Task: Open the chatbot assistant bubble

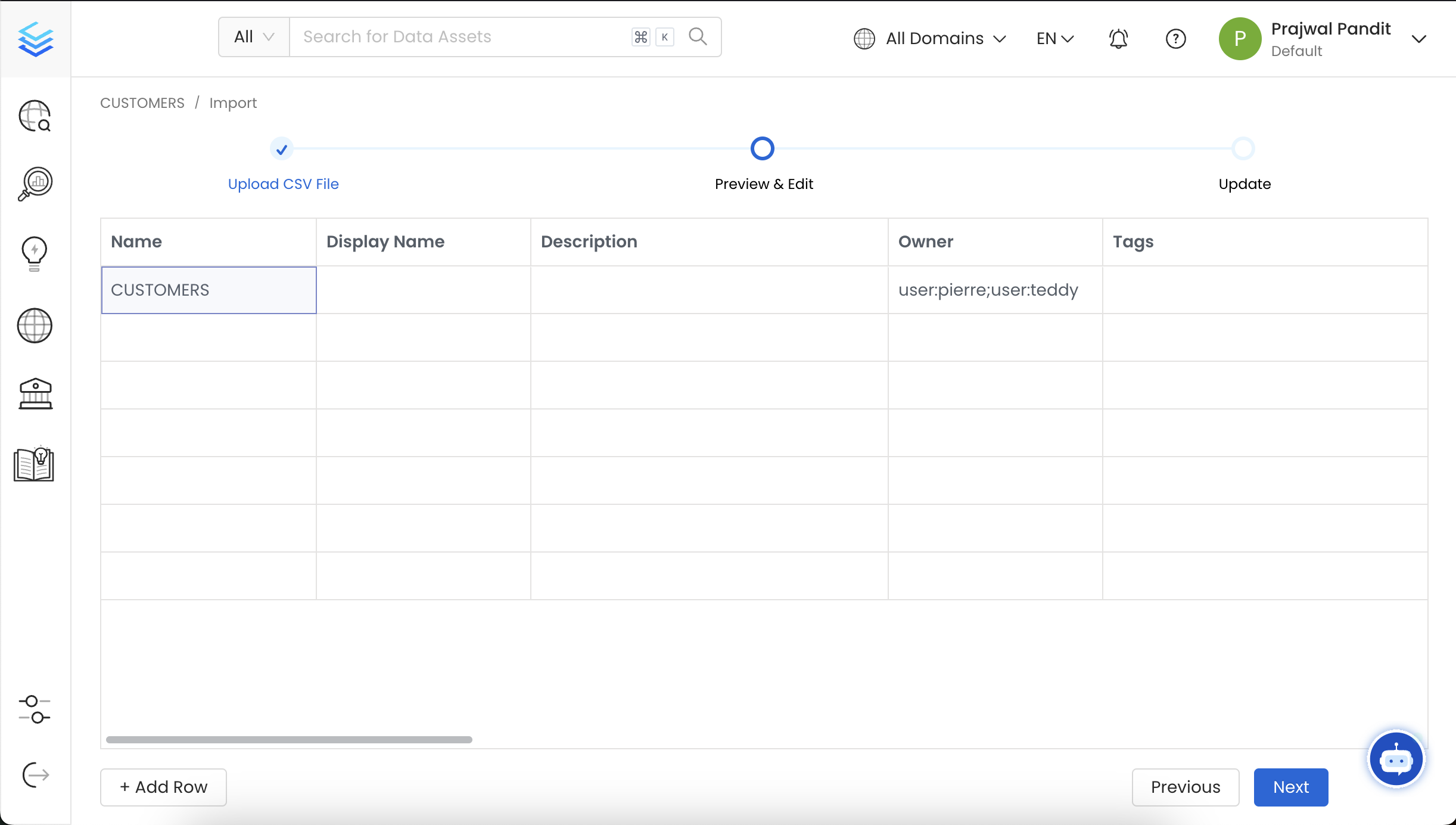Action: (x=1396, y=759)
